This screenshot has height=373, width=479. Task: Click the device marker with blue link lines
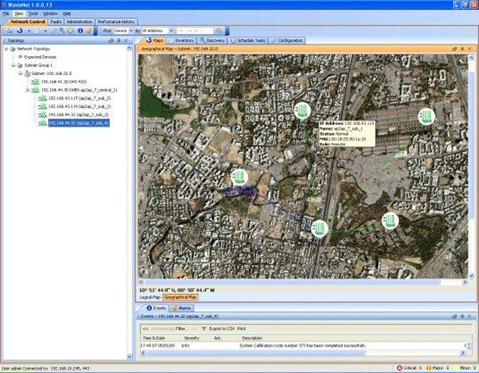239,177
